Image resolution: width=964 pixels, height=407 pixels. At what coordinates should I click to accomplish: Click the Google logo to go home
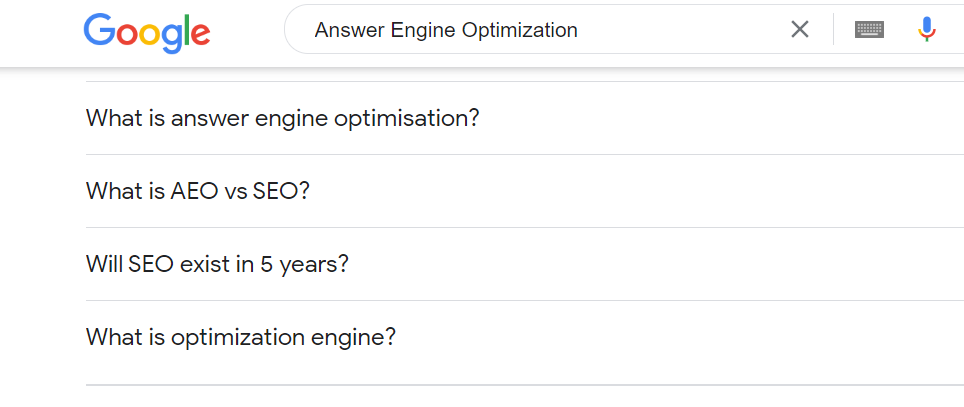point(147,31)
